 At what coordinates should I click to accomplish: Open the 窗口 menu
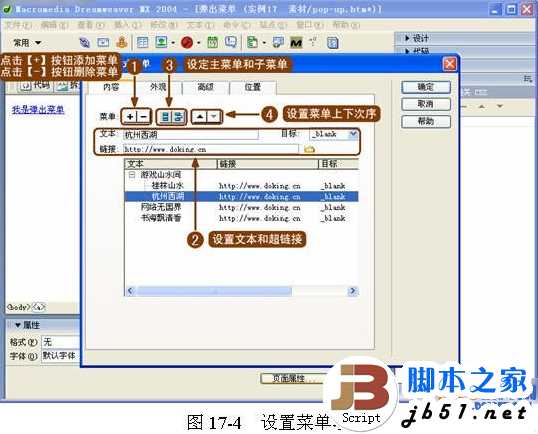tap(310, 25)
